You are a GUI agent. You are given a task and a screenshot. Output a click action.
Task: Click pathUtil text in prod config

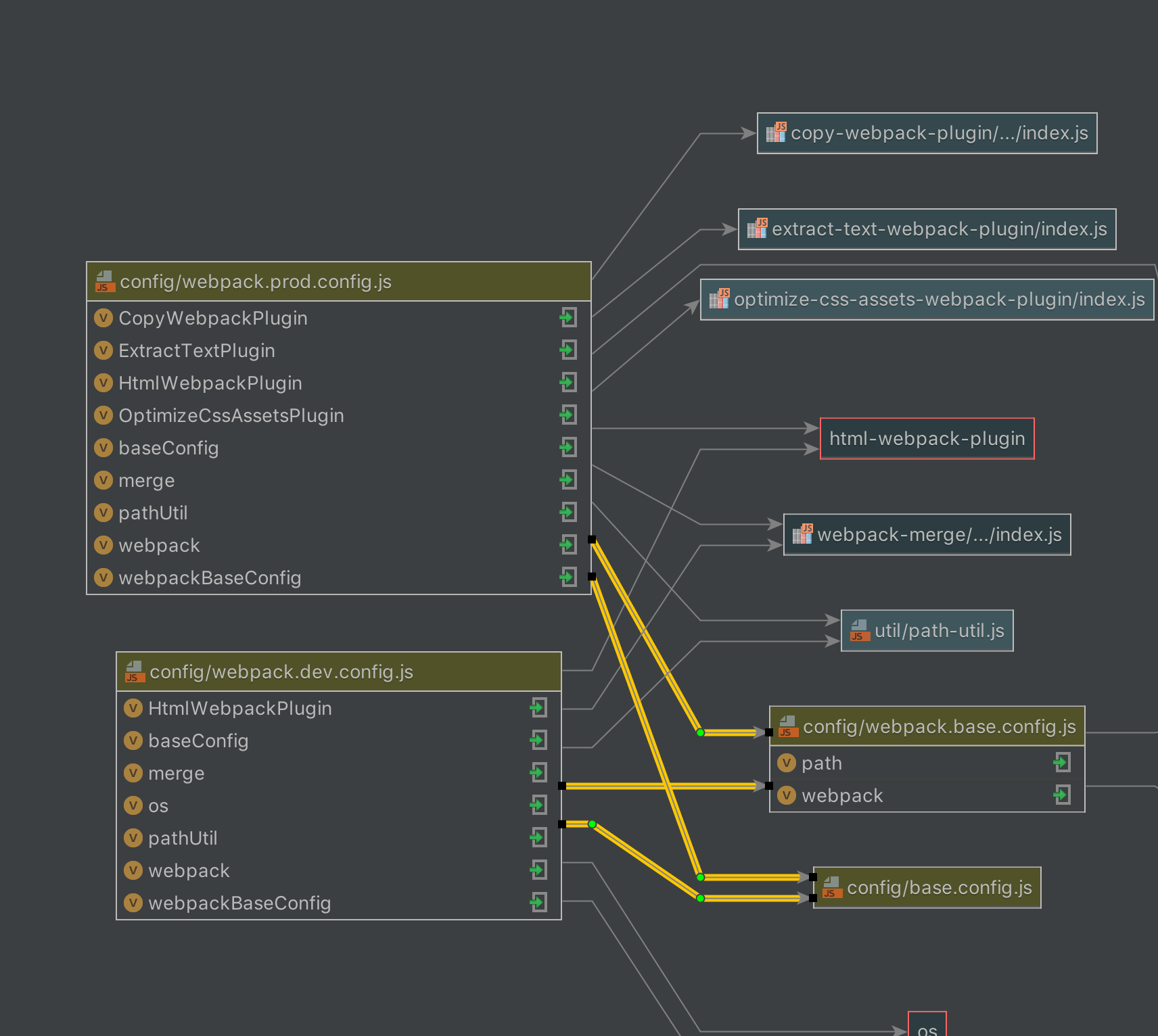(x=153, y=513)
